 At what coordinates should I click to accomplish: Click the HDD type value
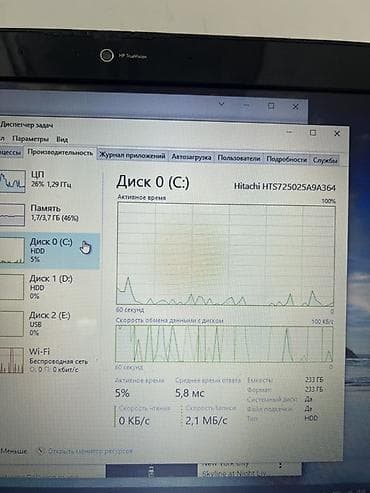click(311, 418)
